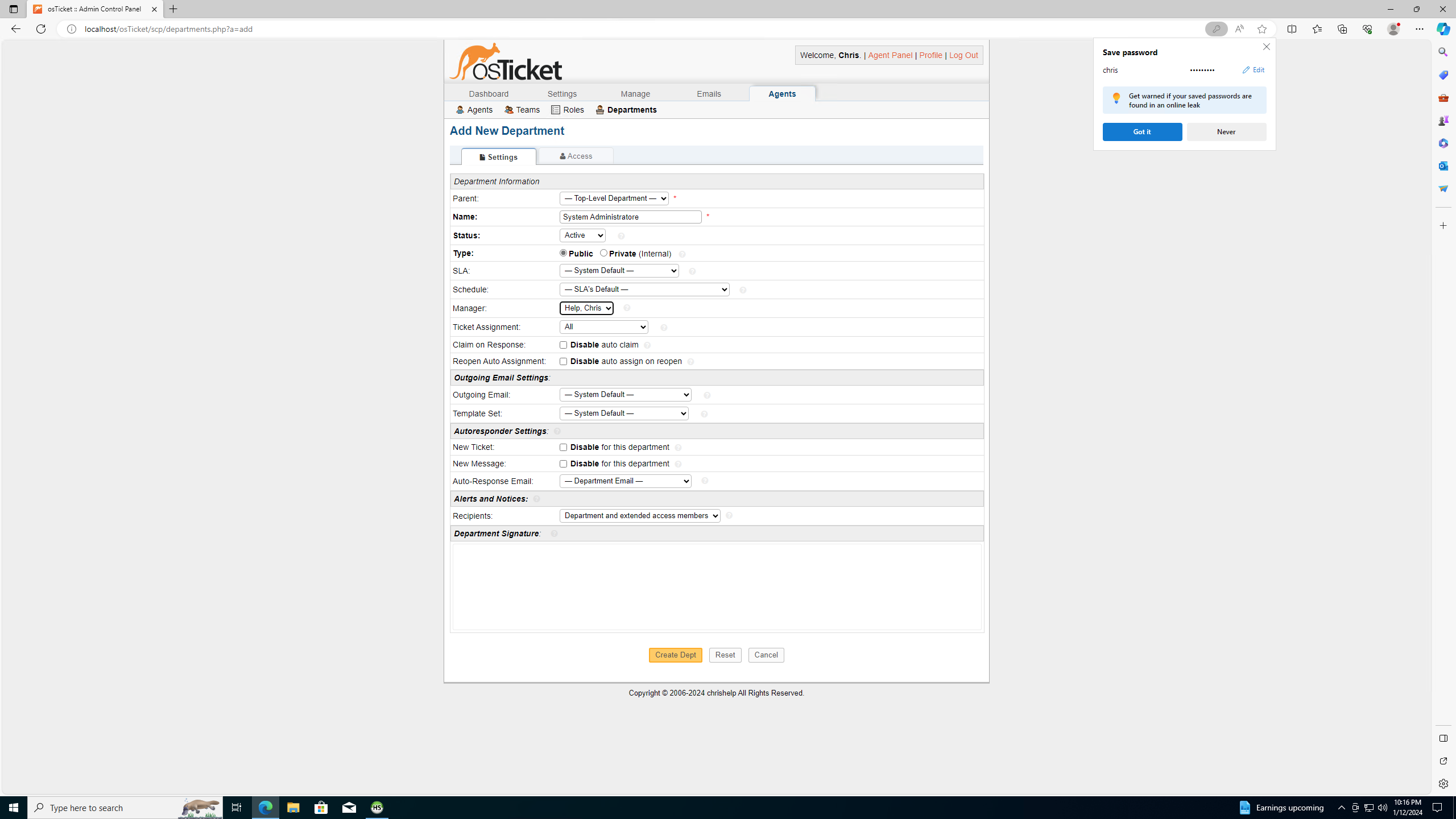1456x819 pixels.
Task: Expand the Manager dropdown
Action: click(586, 308)
